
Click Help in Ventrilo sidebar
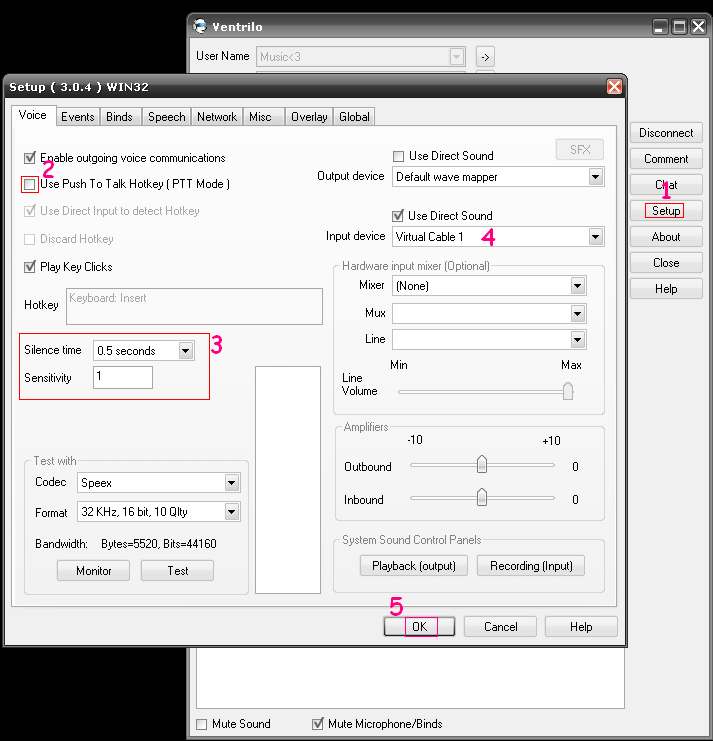666,289
